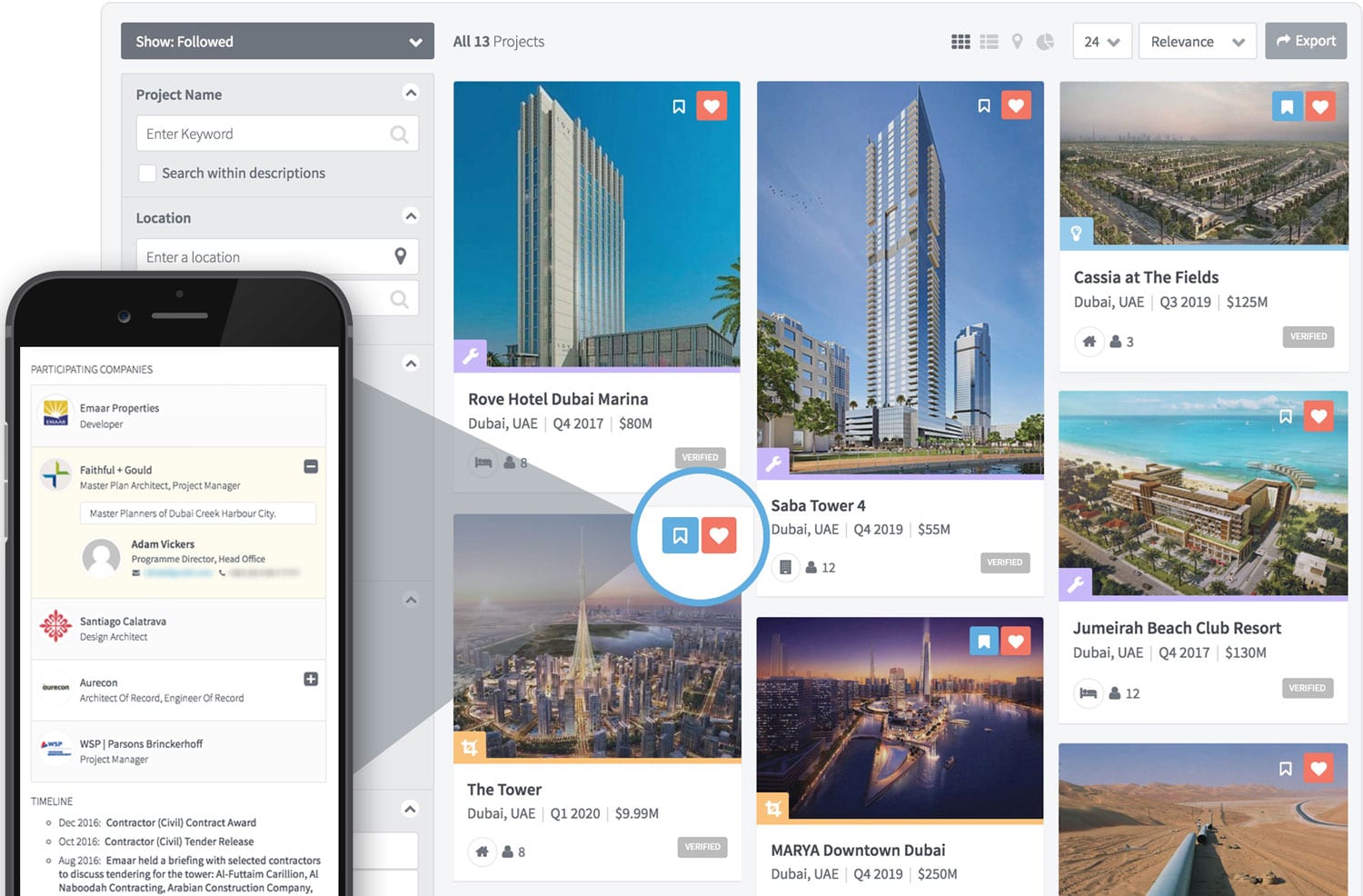
Task: Bookmark Rove Hotel Dubai Marina project
Action: 679,106
